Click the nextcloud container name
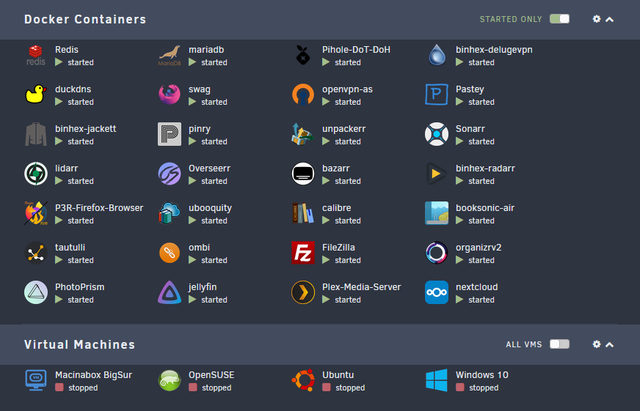This screenshot has width=640, height=411. point(476,287)
